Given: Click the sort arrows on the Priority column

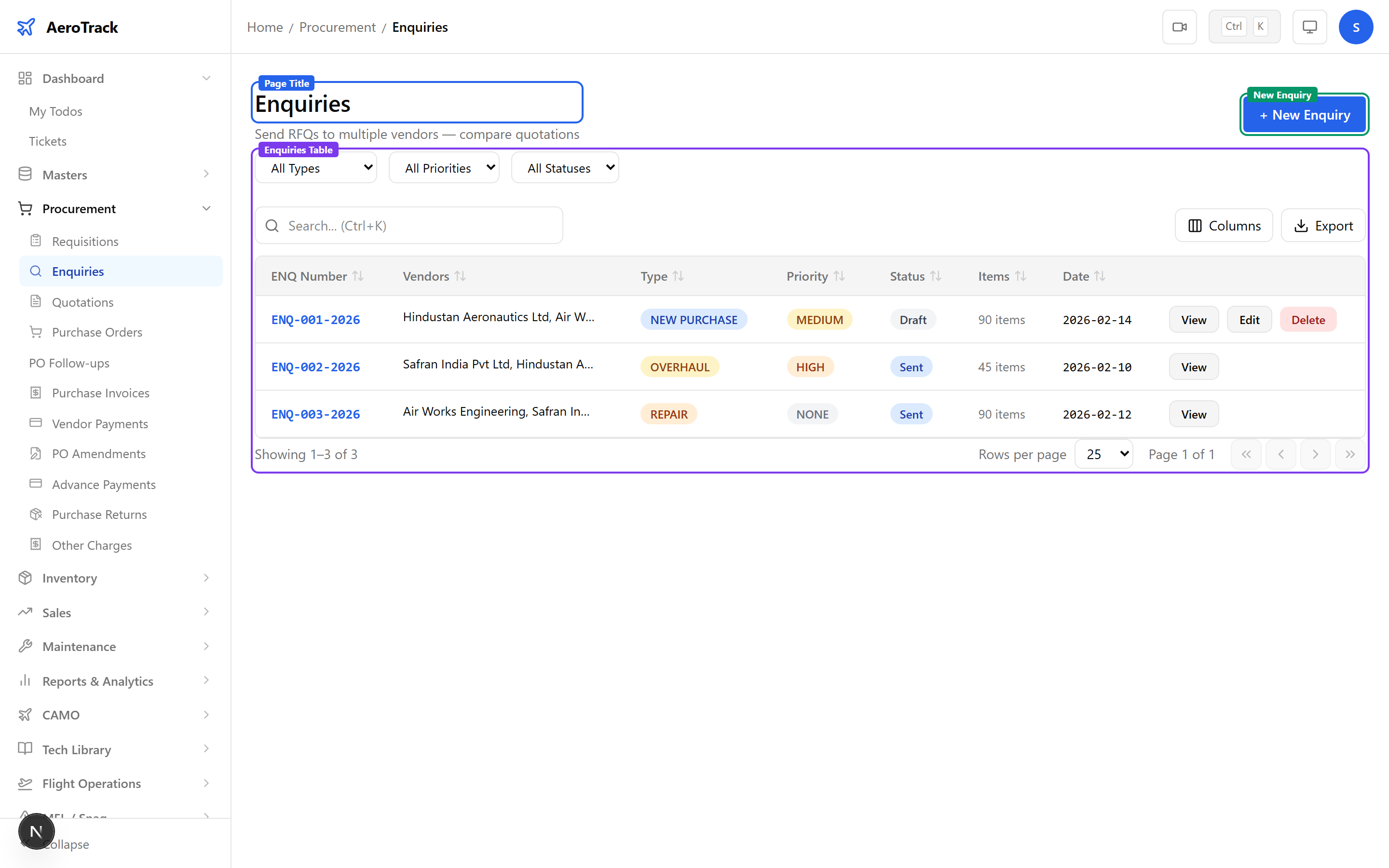Looking at the screenshot, I should click(839, 276).
